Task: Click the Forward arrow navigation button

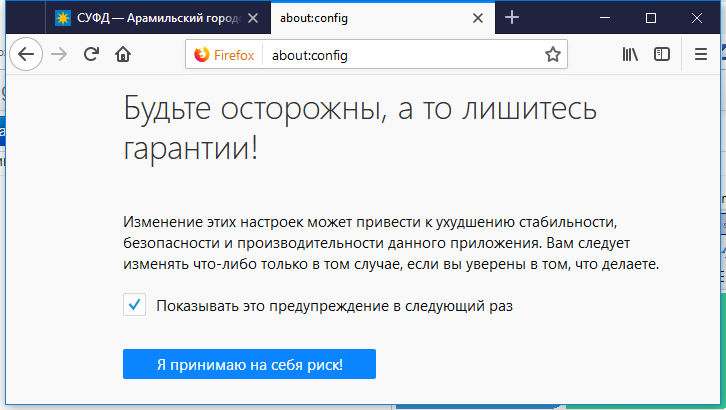Action: (59, 55)
